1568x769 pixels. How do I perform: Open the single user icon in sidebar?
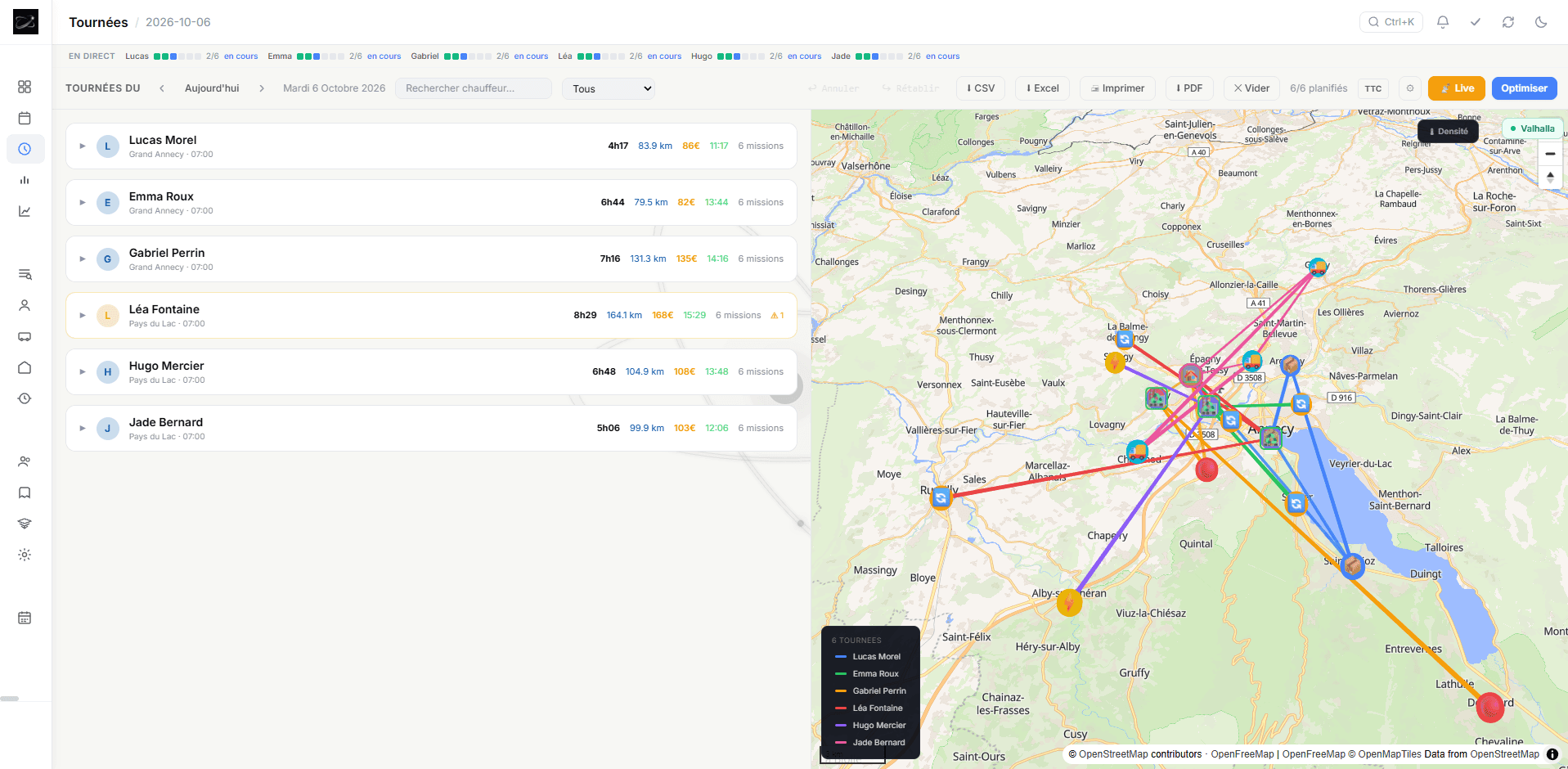pyautogui.click(x=25, y=305)
